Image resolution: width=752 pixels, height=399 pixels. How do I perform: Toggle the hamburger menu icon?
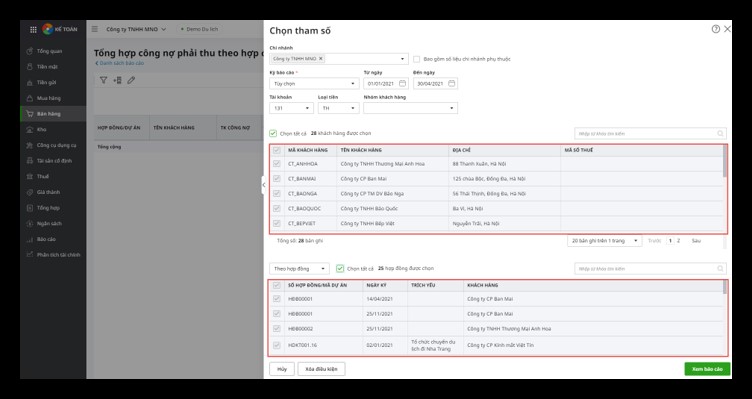point(95,29)
